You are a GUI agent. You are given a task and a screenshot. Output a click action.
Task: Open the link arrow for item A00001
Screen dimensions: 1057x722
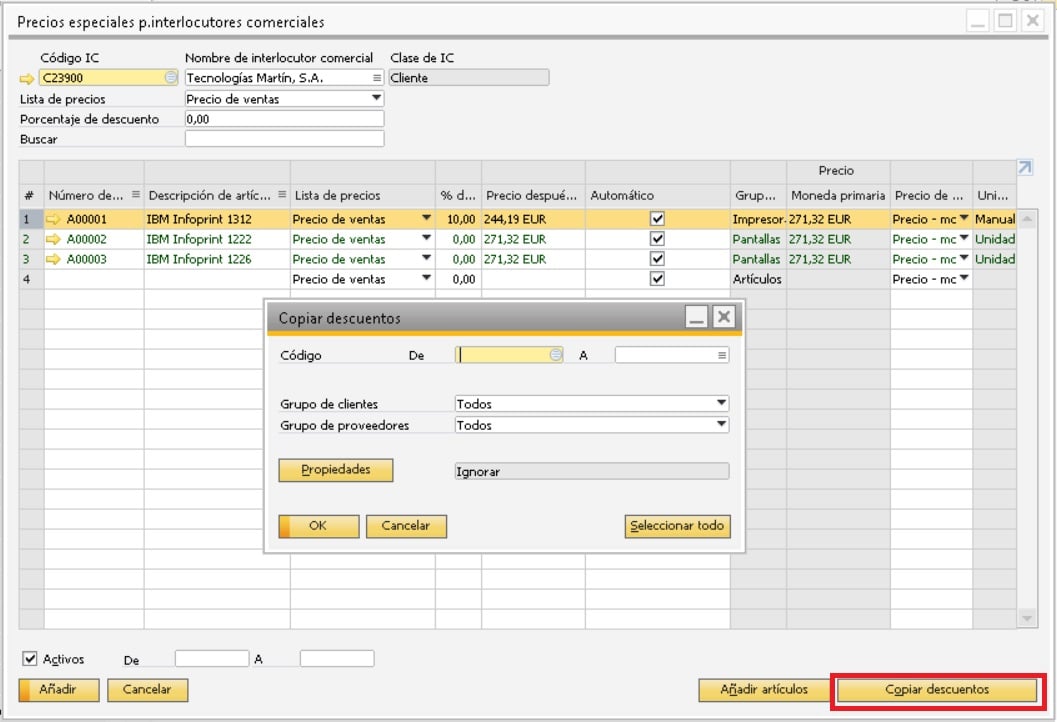coord(53,219)
